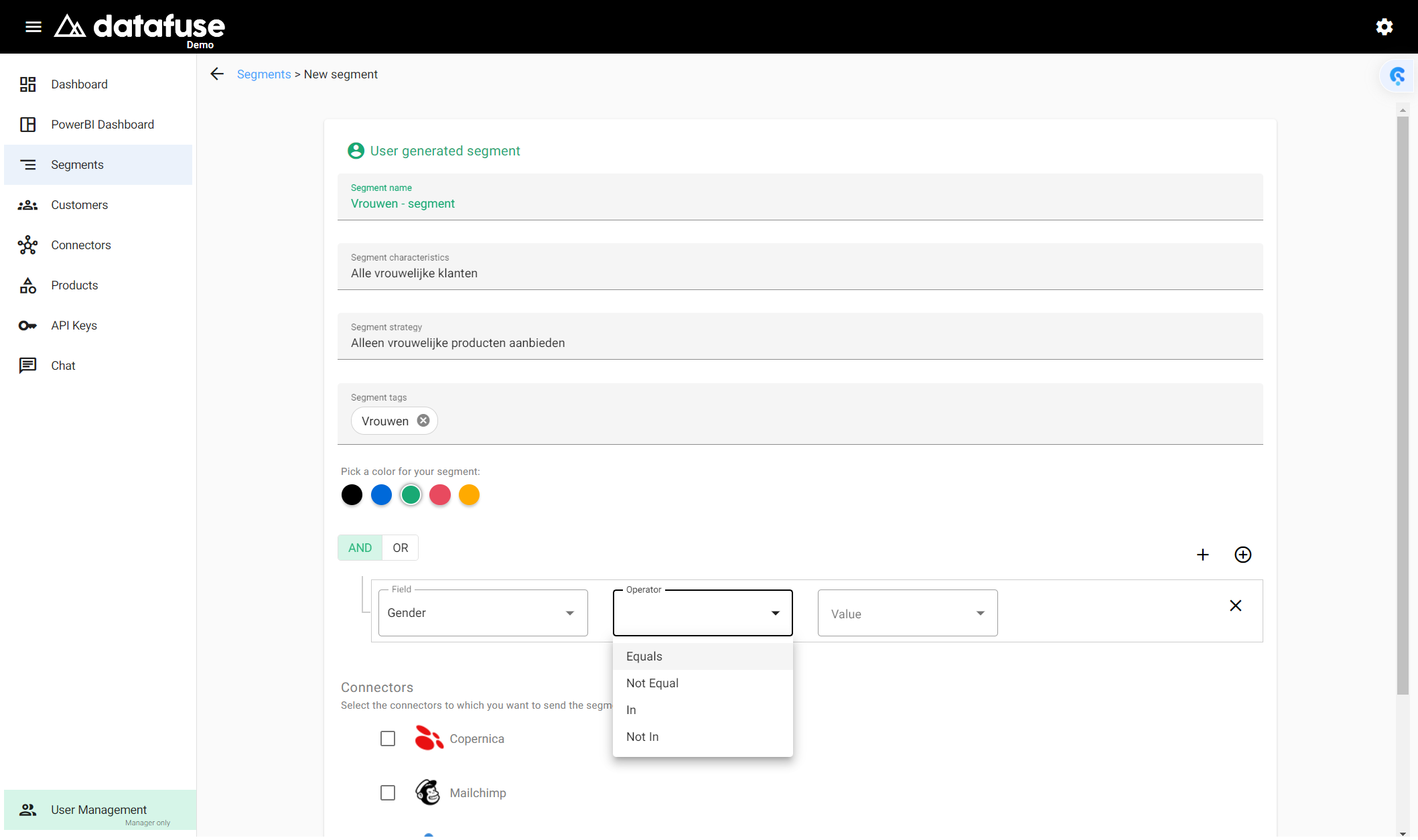
Task: Click the Copernica connector logo
Action: [x=429, y=738]
